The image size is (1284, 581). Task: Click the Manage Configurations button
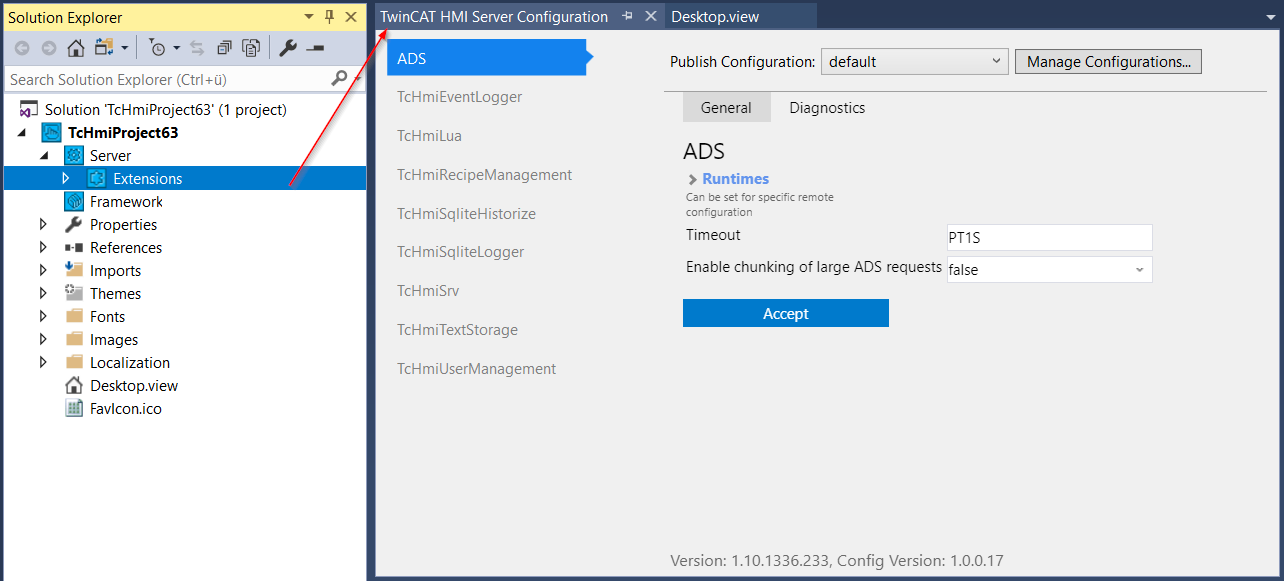1108,61
